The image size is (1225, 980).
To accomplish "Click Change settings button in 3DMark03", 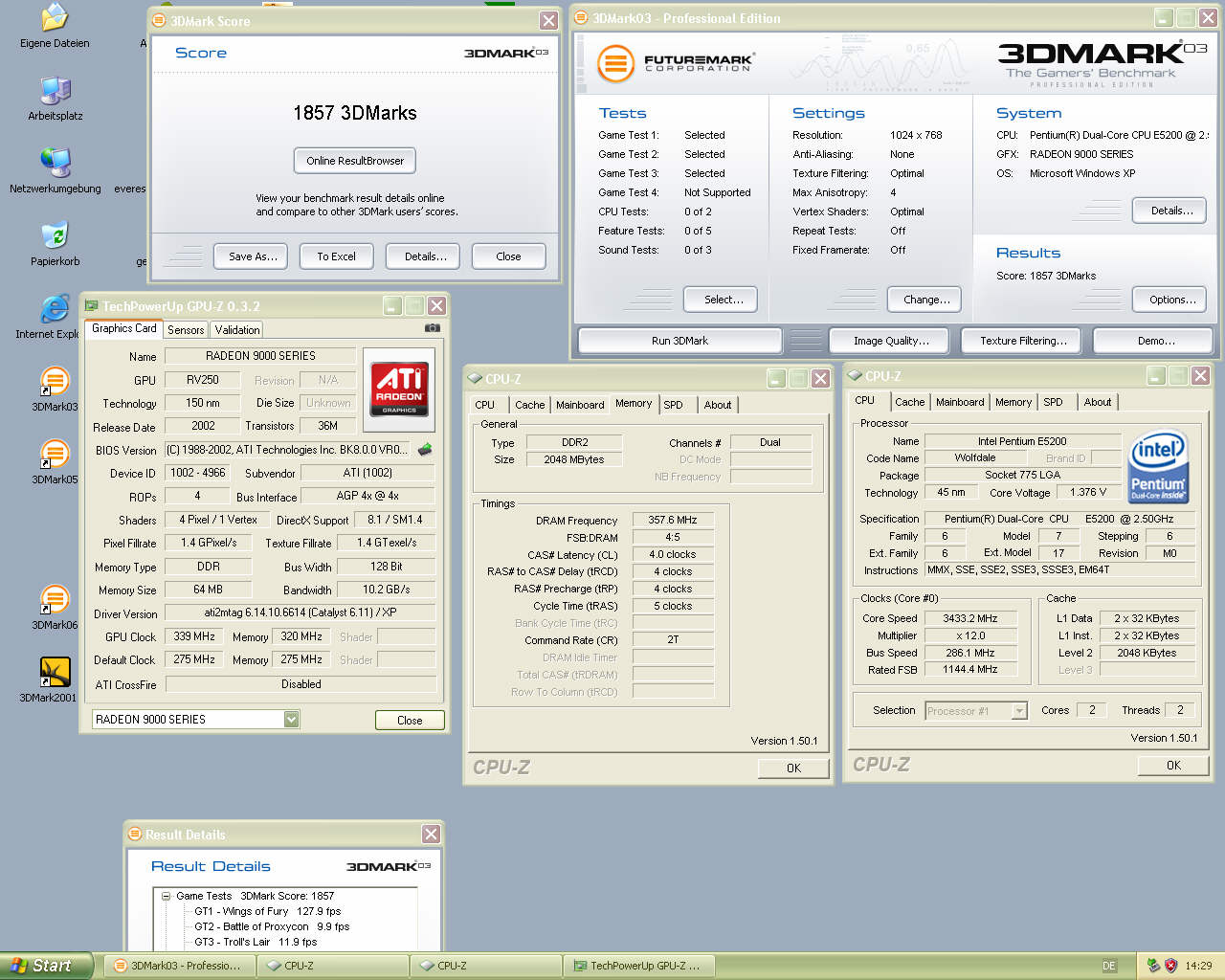I will 924,300.
